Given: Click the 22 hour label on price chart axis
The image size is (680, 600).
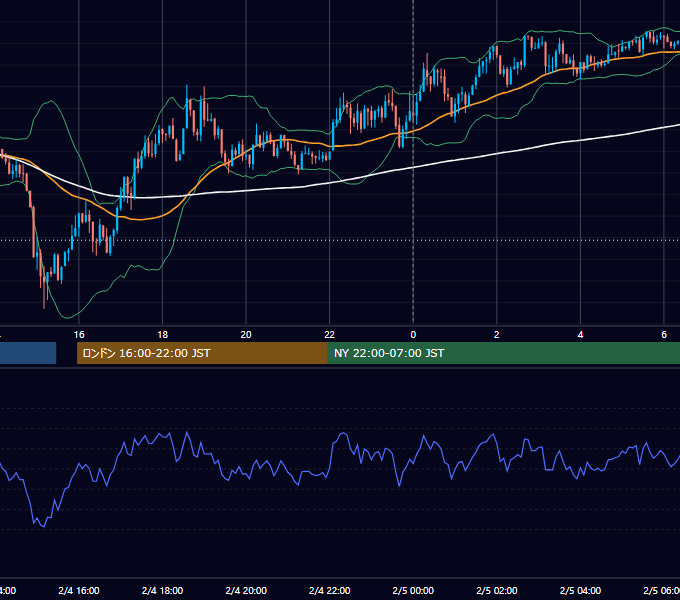Looking at the screenshot, I should [330, 335].
